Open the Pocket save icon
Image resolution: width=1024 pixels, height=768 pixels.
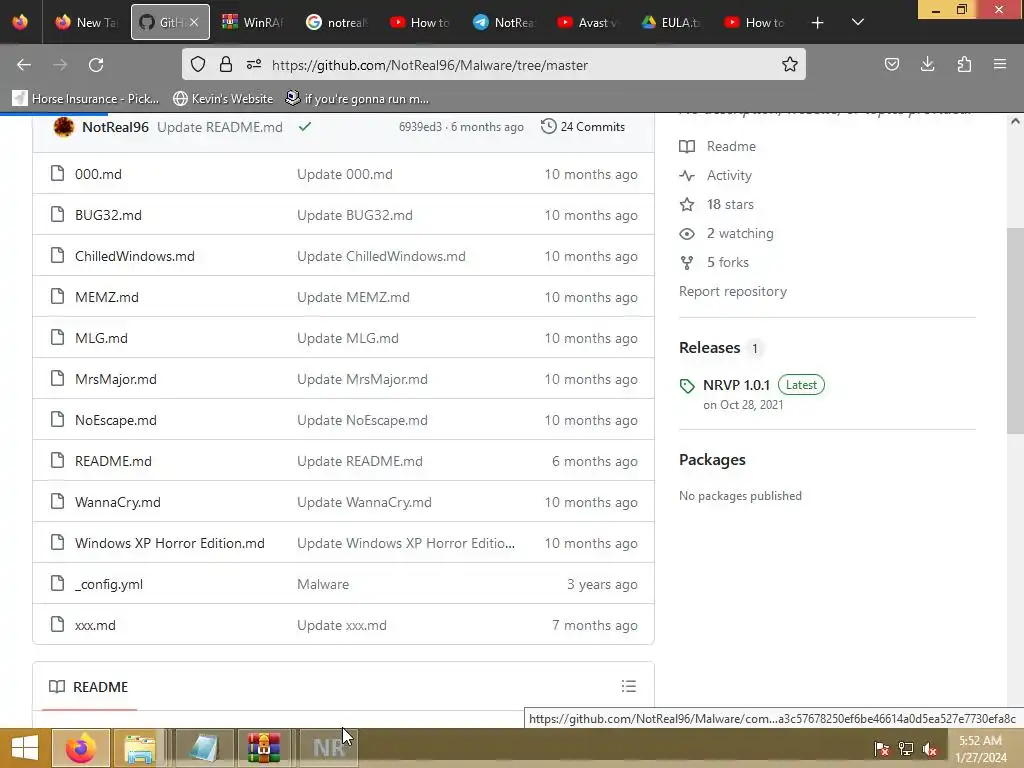[x=891, y=64]
